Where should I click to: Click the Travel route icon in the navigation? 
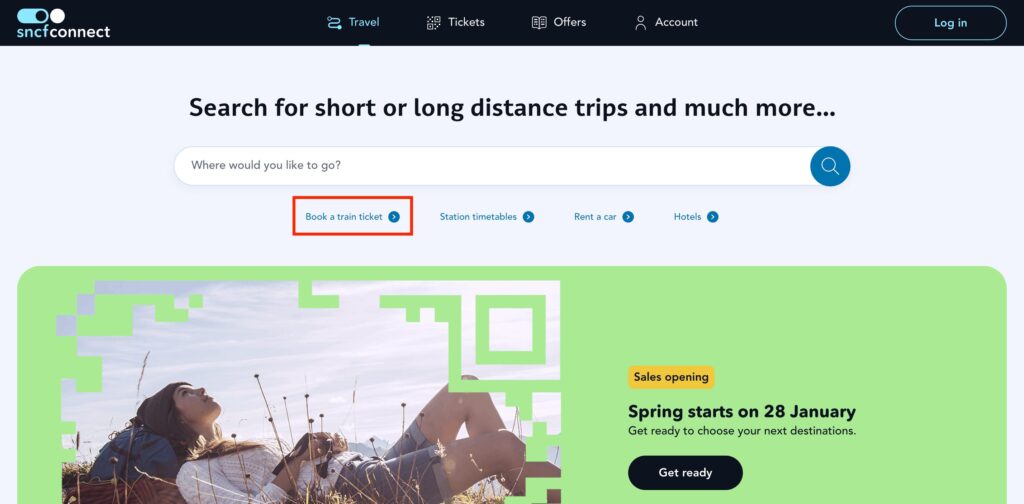coord(334,23)
